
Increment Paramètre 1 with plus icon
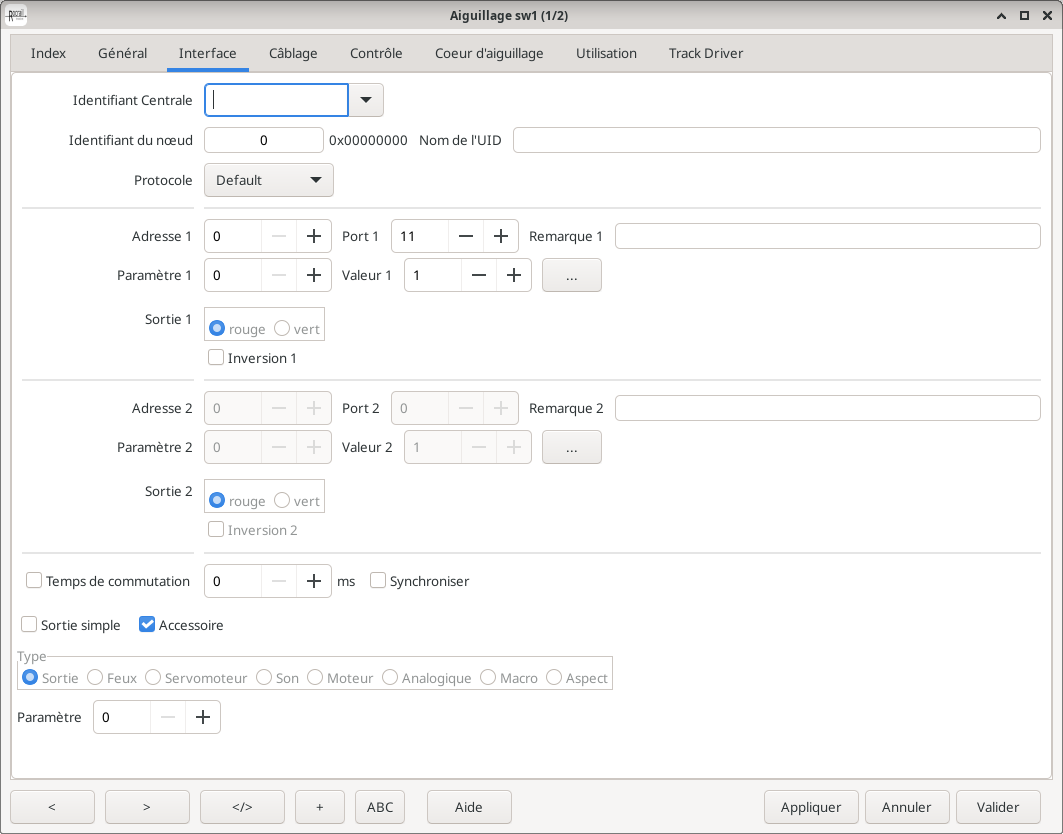(314, 275)
